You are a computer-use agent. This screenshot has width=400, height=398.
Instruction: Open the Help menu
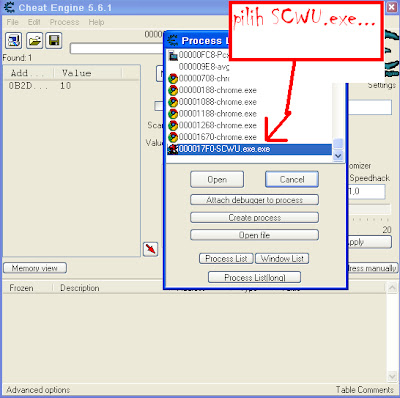point(96,22)
